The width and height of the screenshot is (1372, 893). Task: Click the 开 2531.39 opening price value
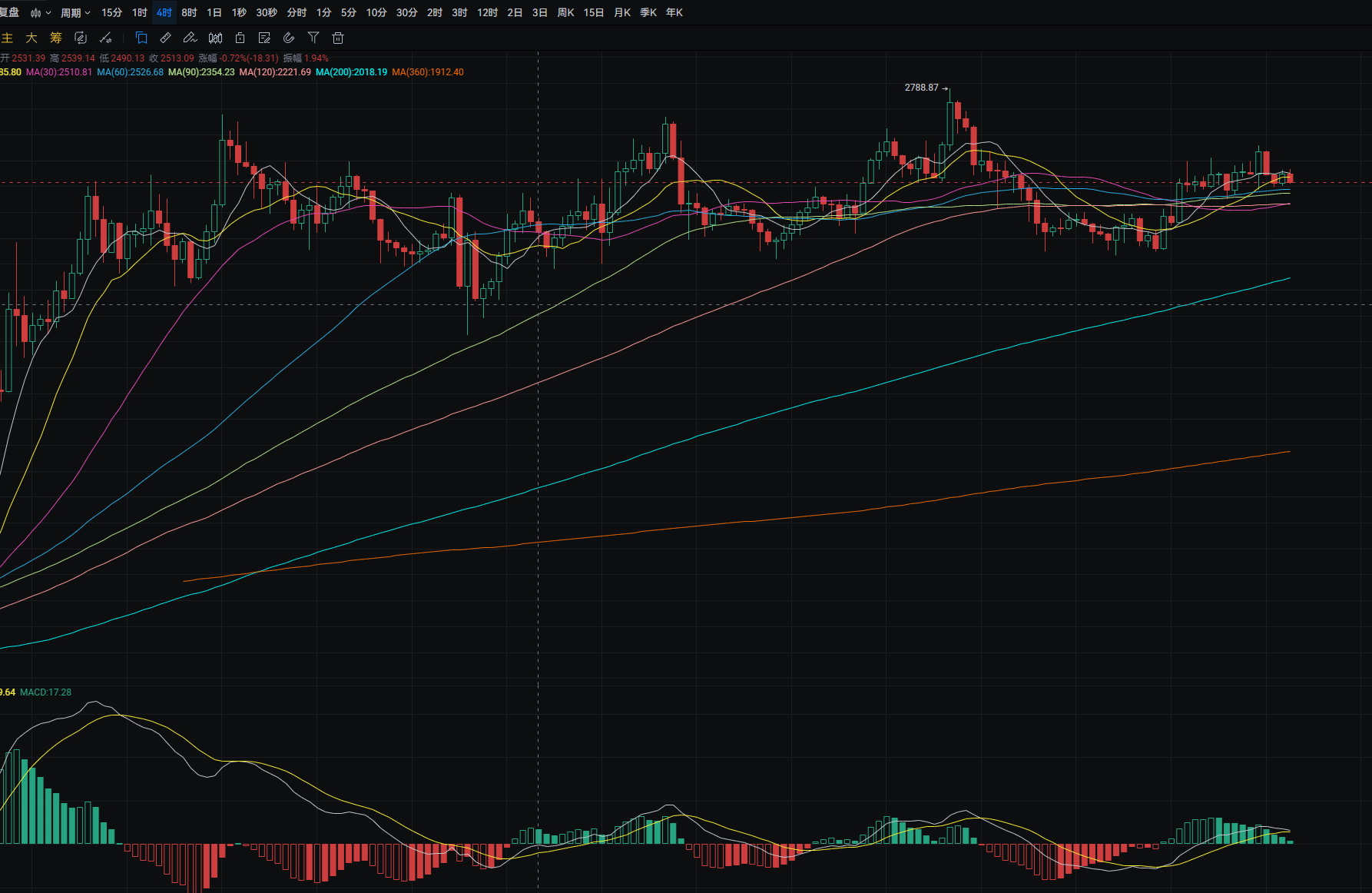pos(23,58)
